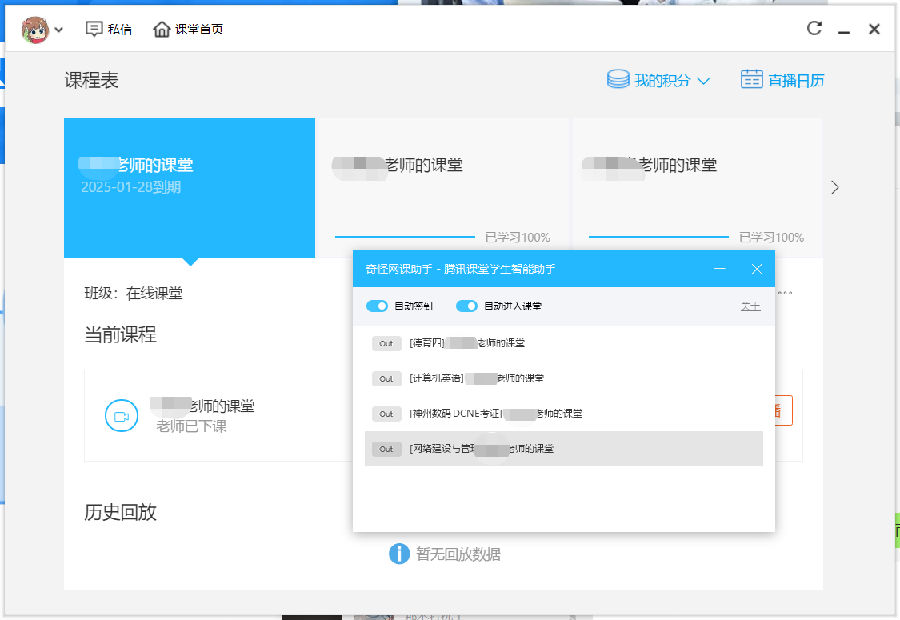This screenshot has width=900, height=620.
Task: Click the 老师已下课 status text
Action: (192, 426)
